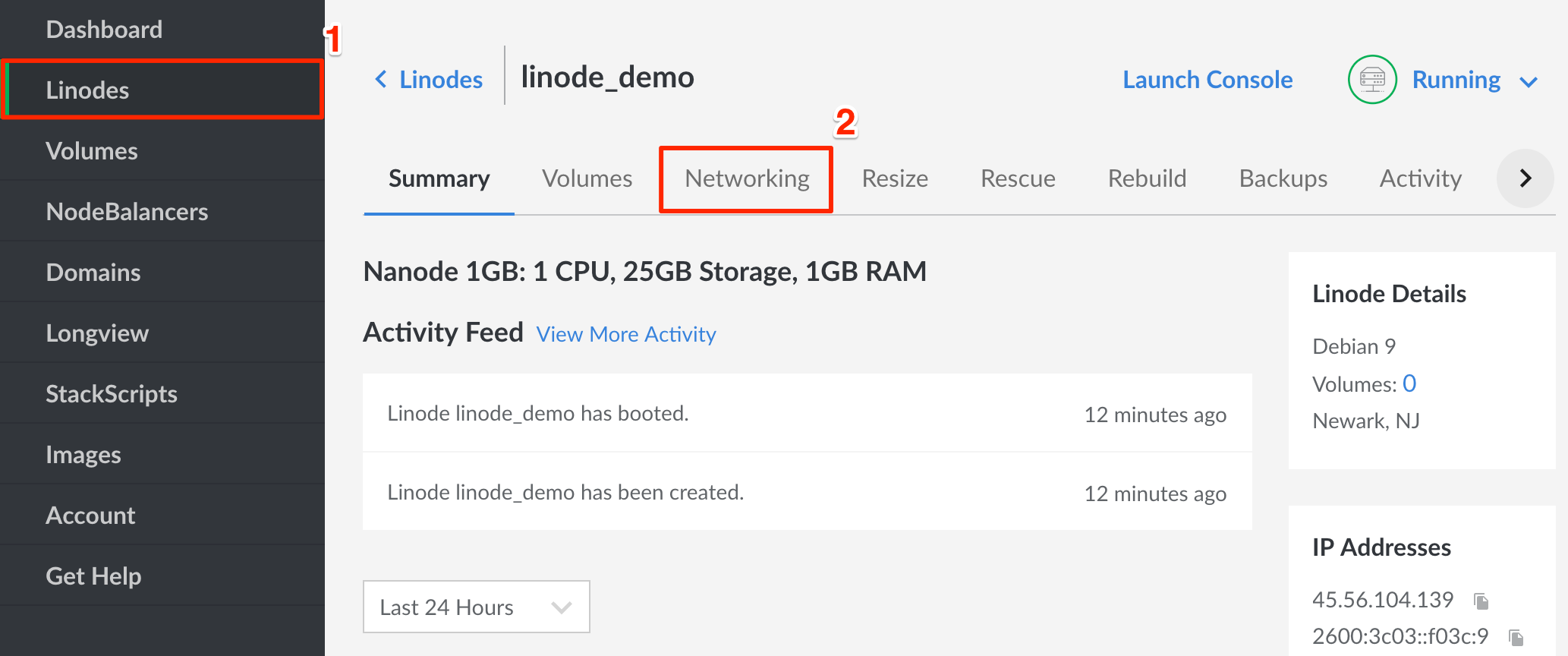
Task: Open NodeBalancers from the sidebar
Action: (127, 212)
